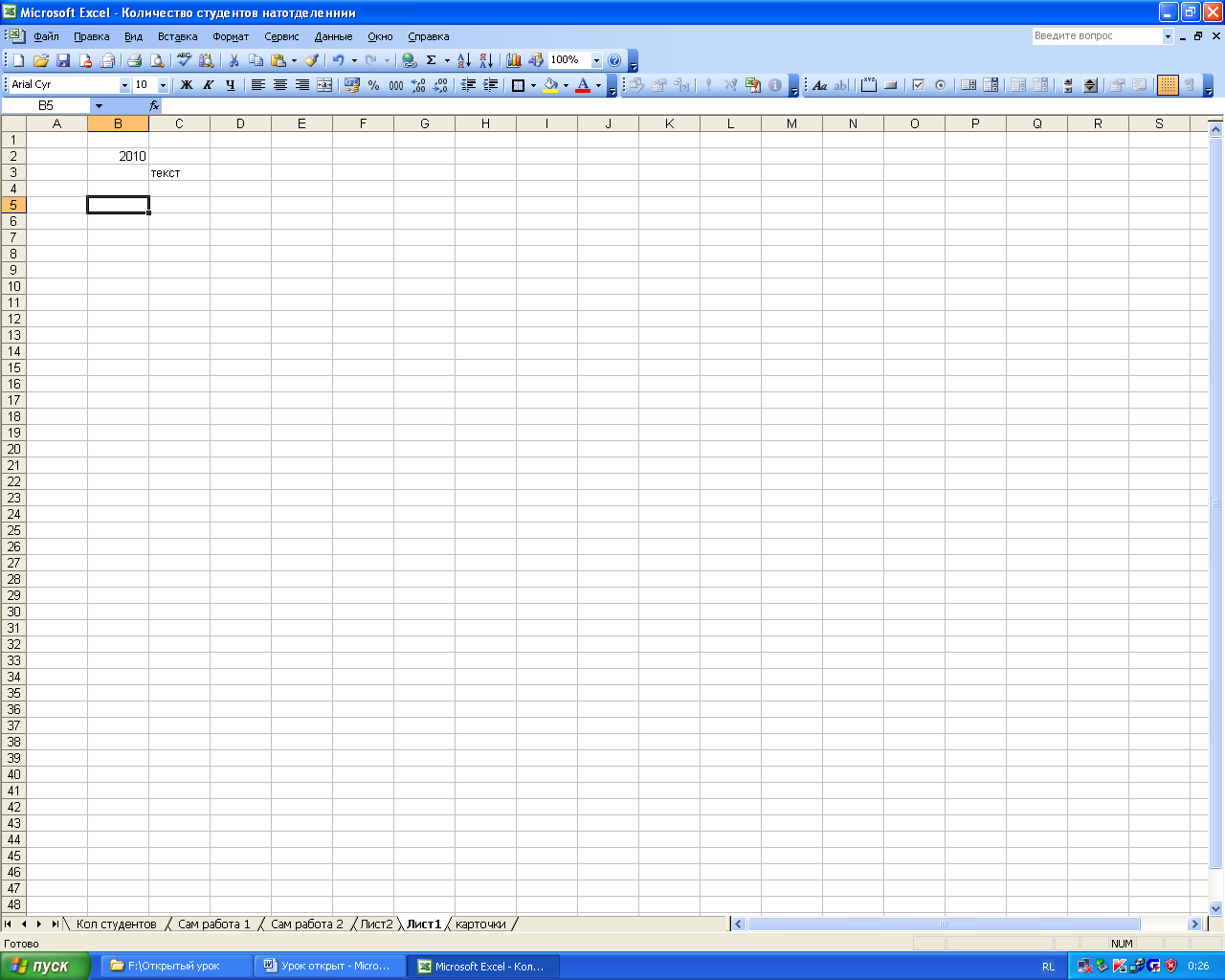Open the Name Box dropdown arrow
This screenshot has height=980, width=1225.
[99, 106]
